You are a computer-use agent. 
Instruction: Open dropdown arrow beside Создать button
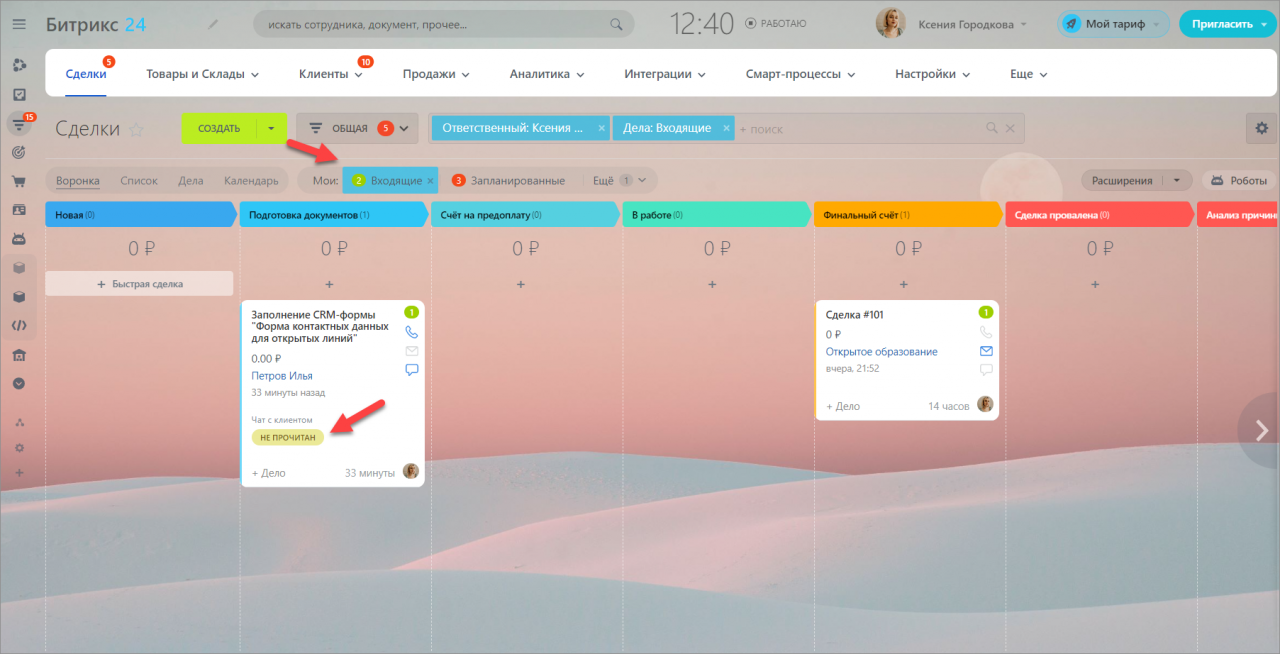(x=271, y=128)
